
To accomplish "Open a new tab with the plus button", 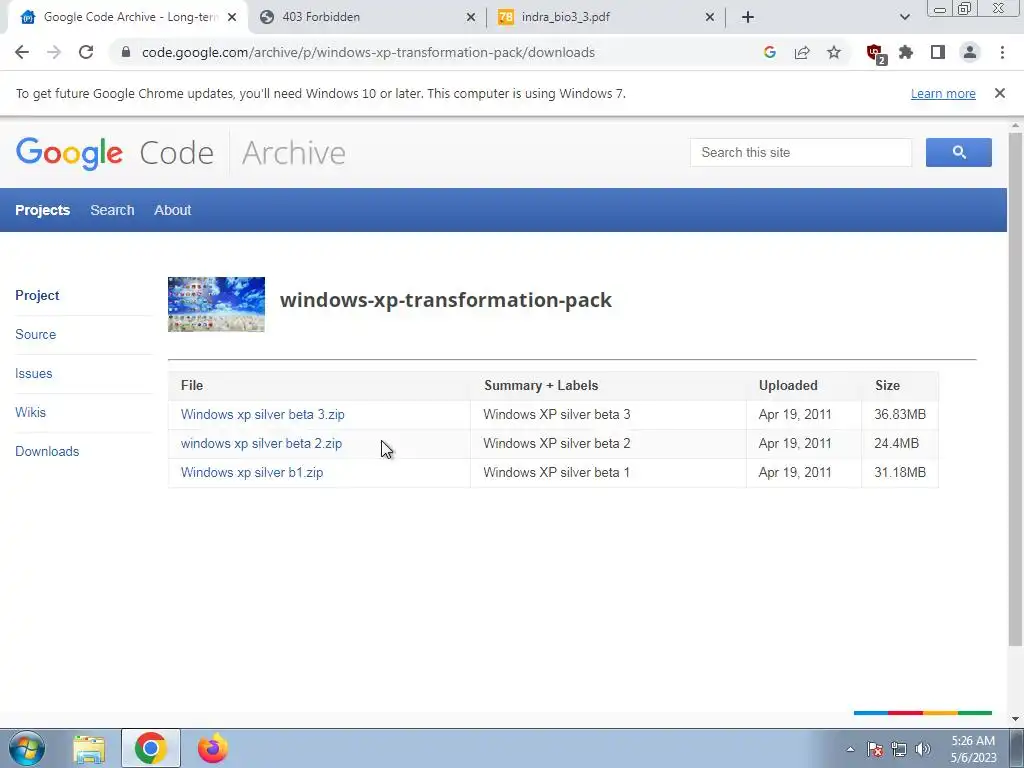I will tap(748, 17).
